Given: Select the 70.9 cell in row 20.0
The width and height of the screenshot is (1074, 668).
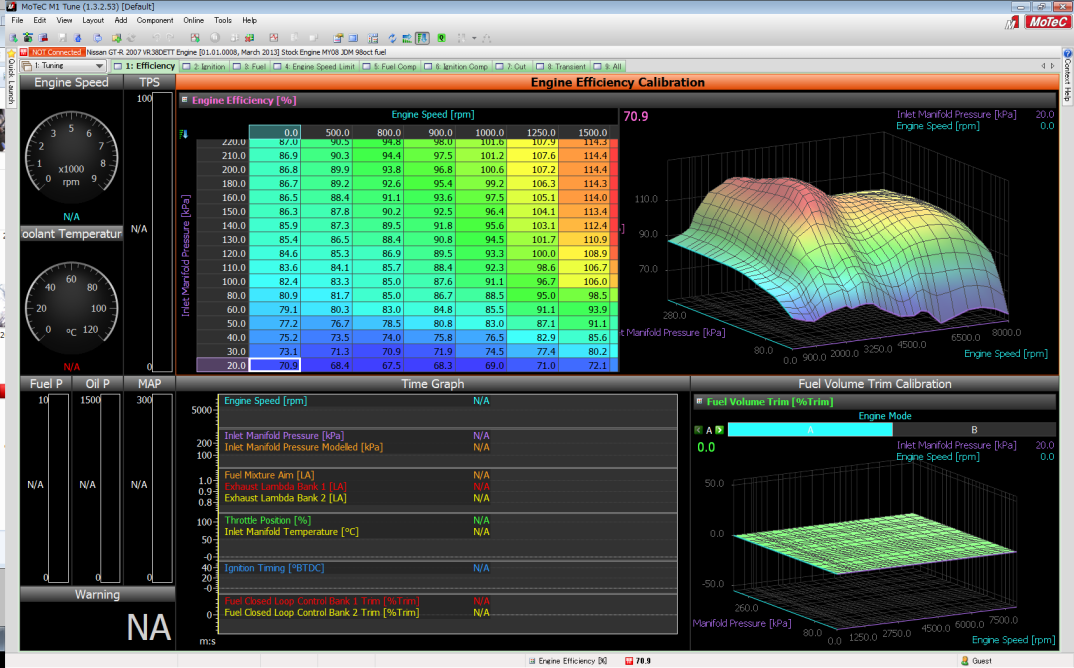Looking at the screenshot, I should (x=275, y=365).
